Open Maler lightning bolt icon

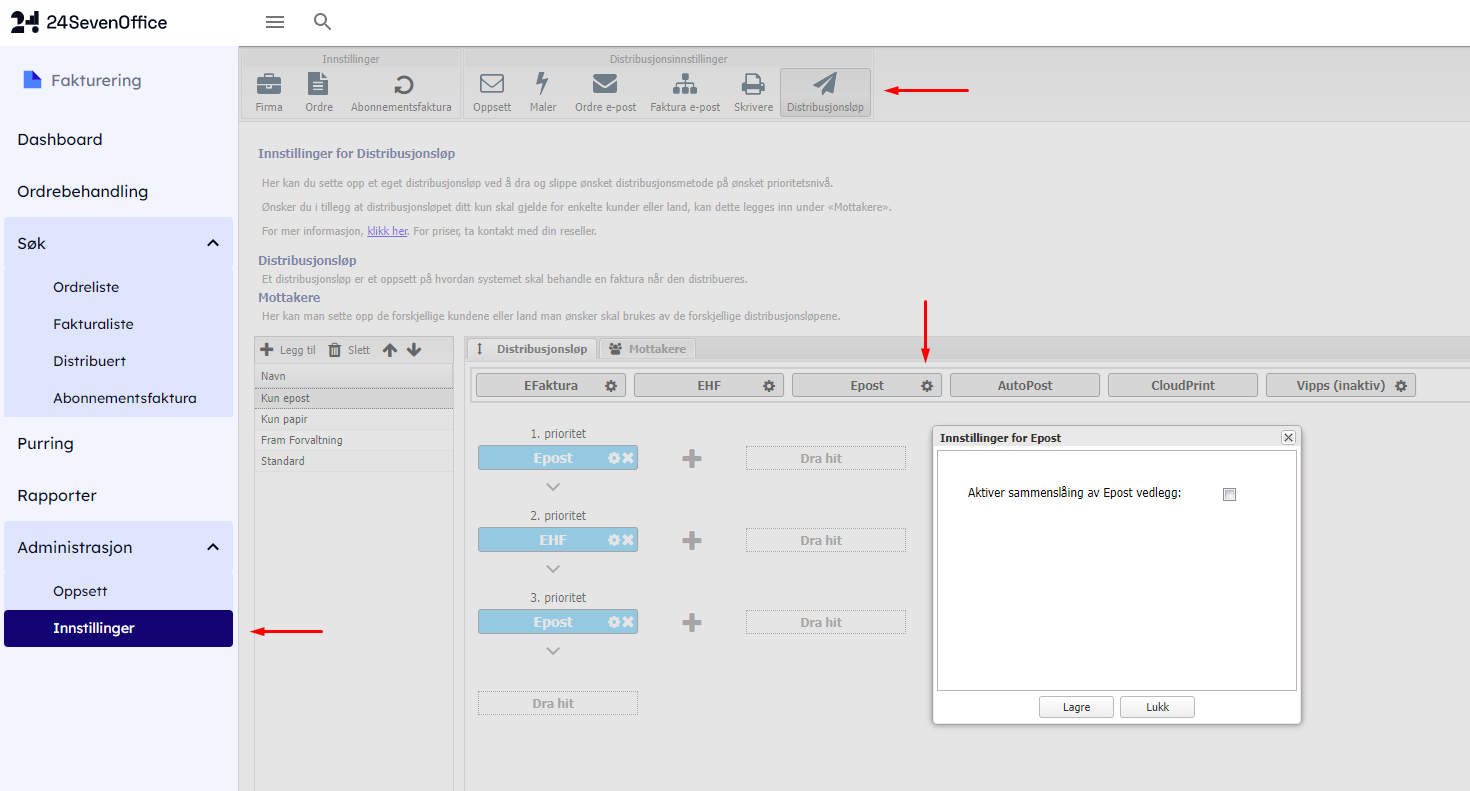pos(543,84)
